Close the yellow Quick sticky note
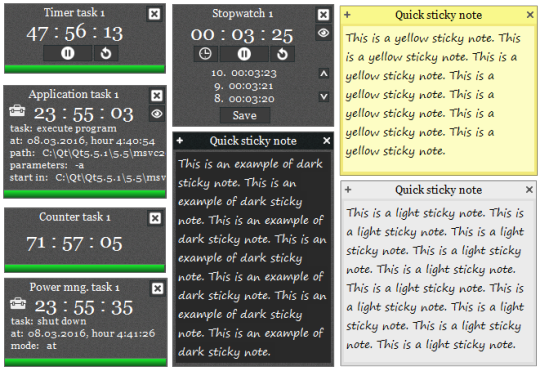540x371 pixels. pyautogui.click(x=530, y=14)
